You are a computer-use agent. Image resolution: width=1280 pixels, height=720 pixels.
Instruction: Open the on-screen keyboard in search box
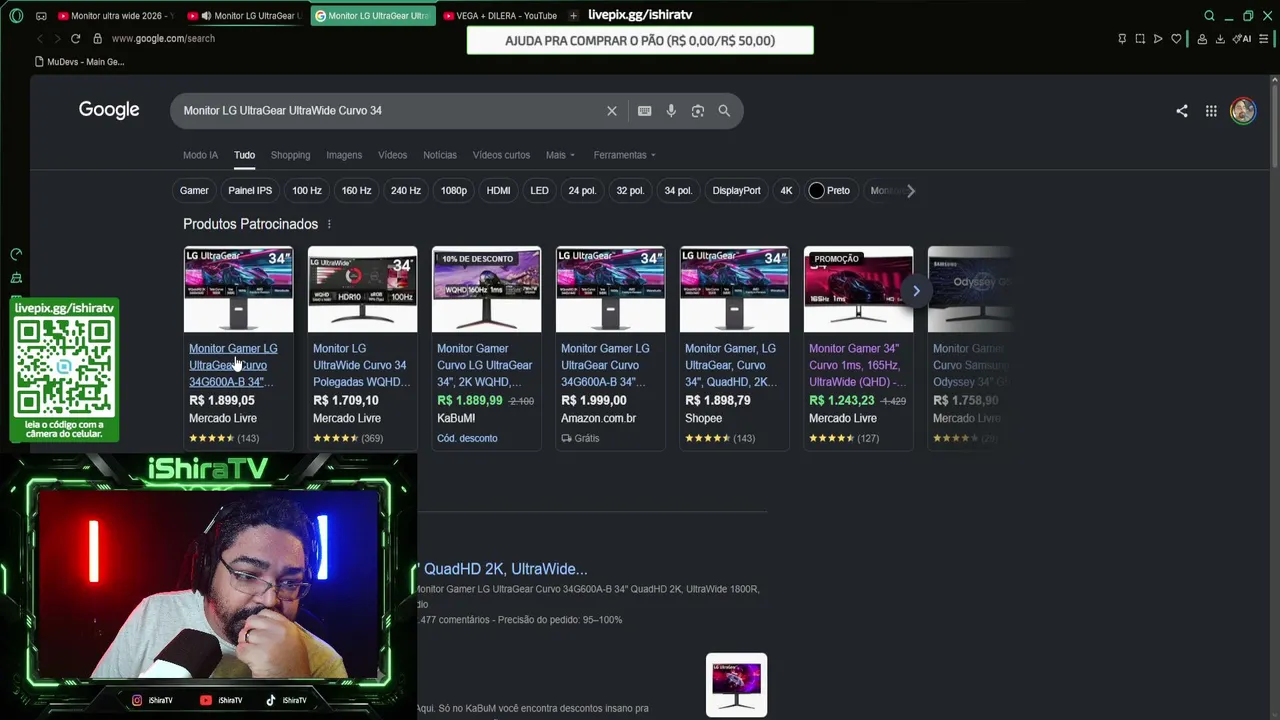pyautogui.click(x=645, y=111)
